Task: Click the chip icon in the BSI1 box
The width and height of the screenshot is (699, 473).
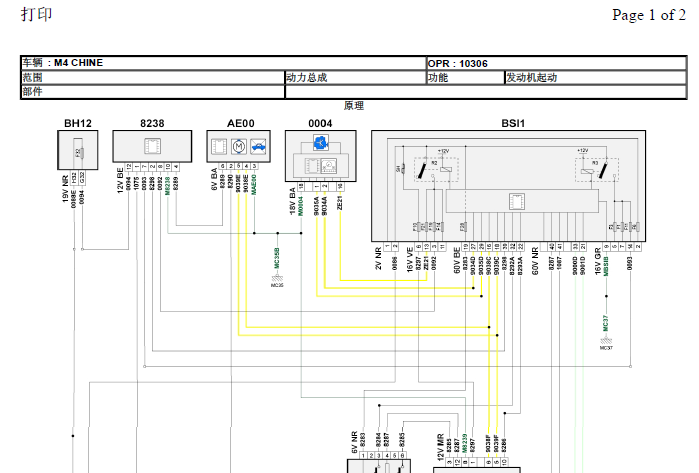Action: (x=517, y=202)
